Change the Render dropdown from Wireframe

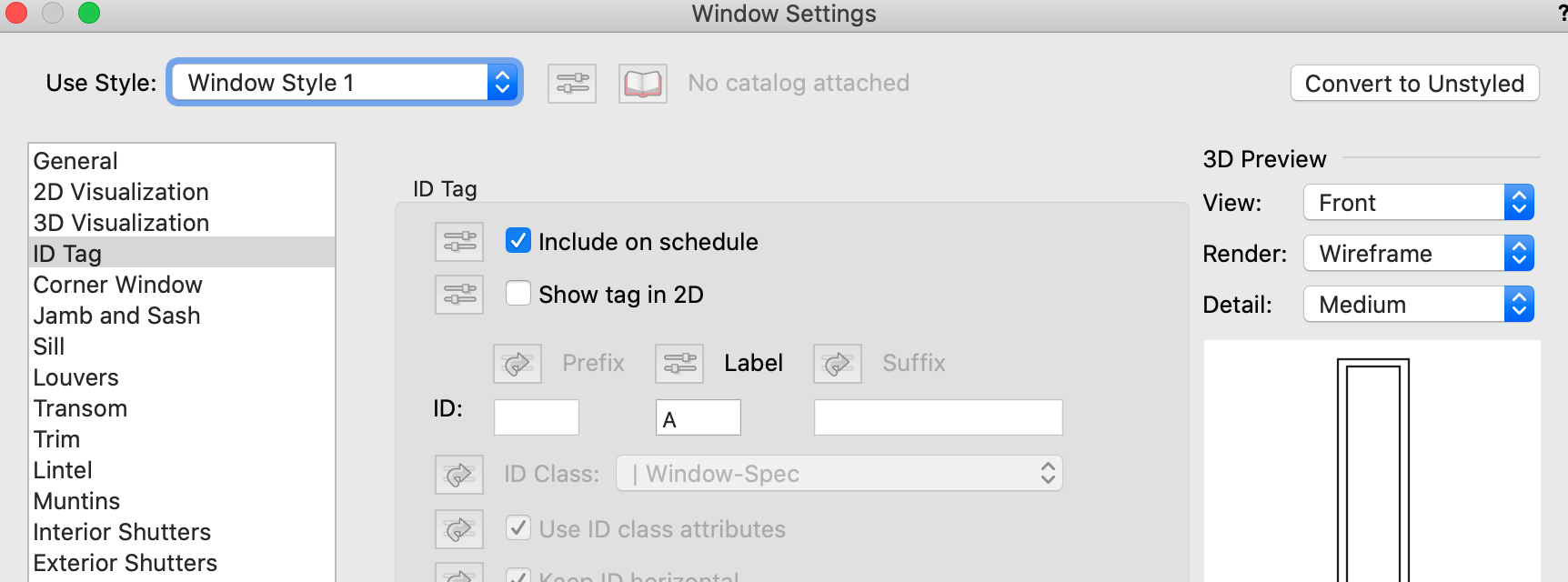pos(1418,253)
